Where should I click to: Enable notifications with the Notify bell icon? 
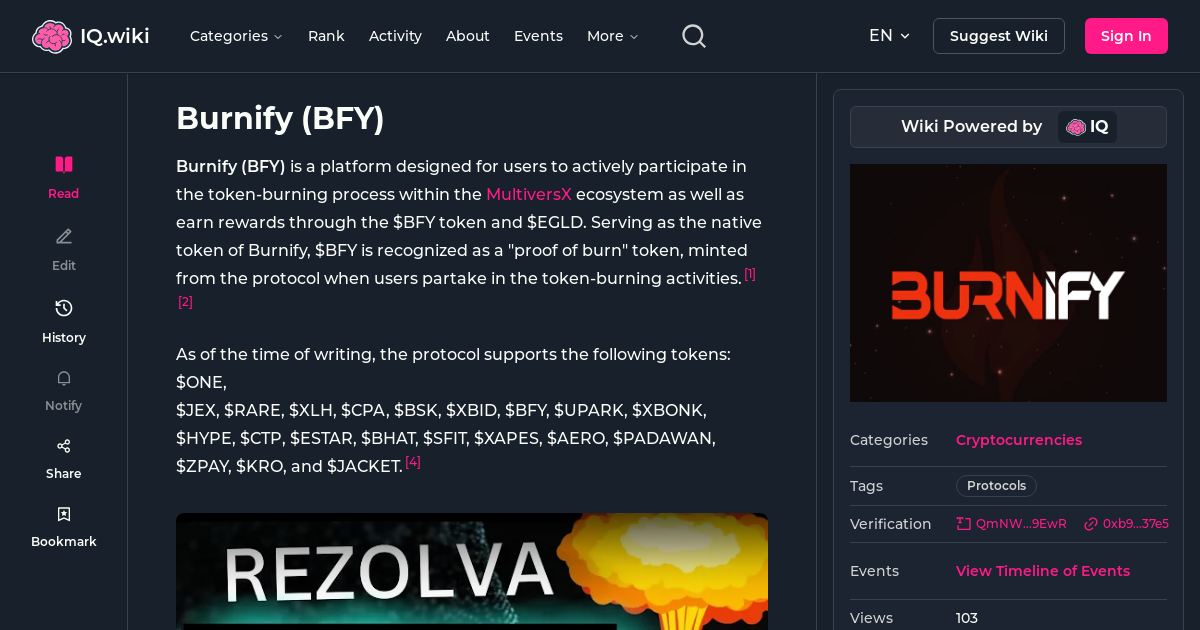click(x=63, y=378)
